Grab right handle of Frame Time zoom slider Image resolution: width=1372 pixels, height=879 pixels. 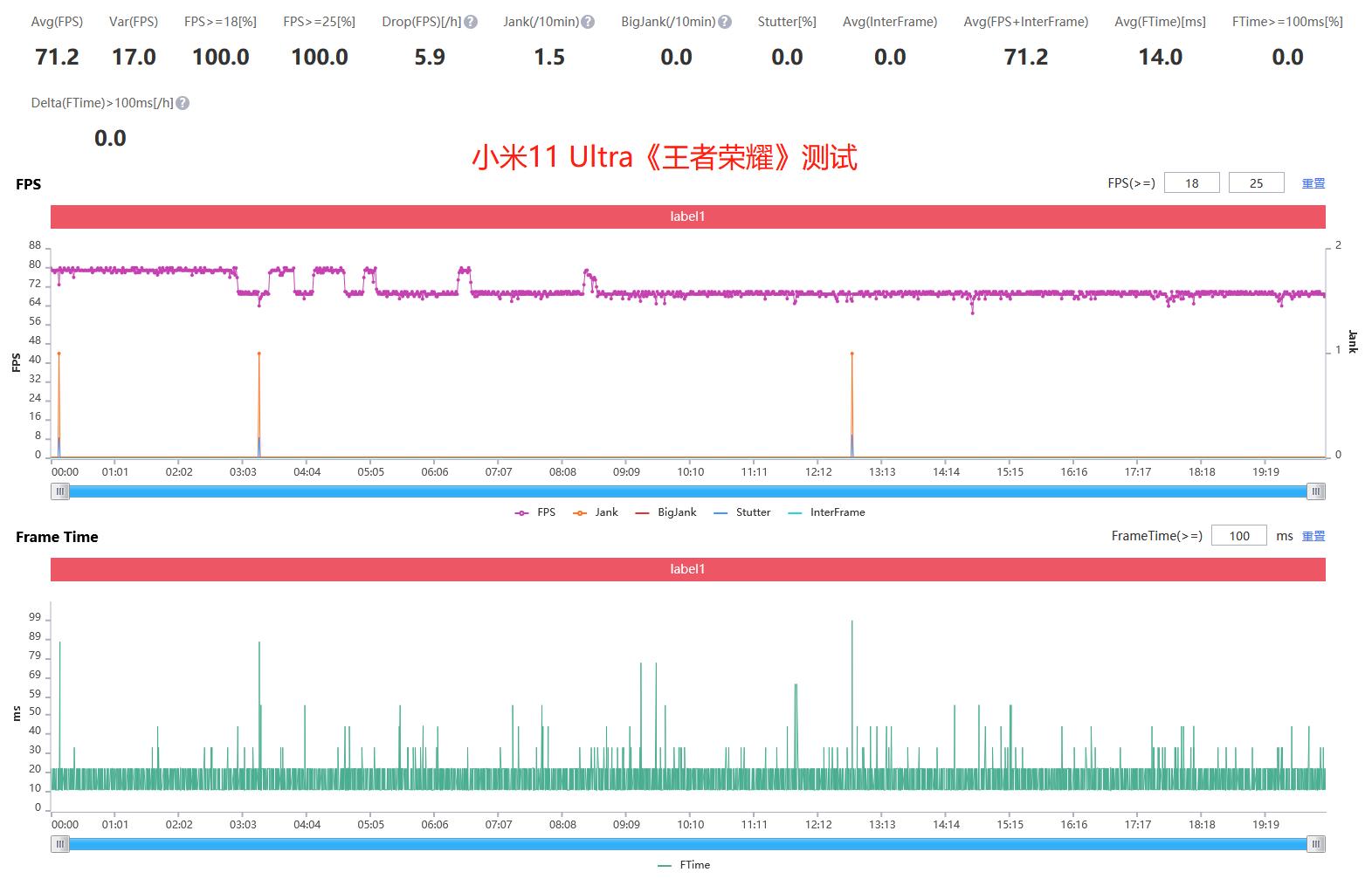pyautogui.click(x=1316, y=844)
